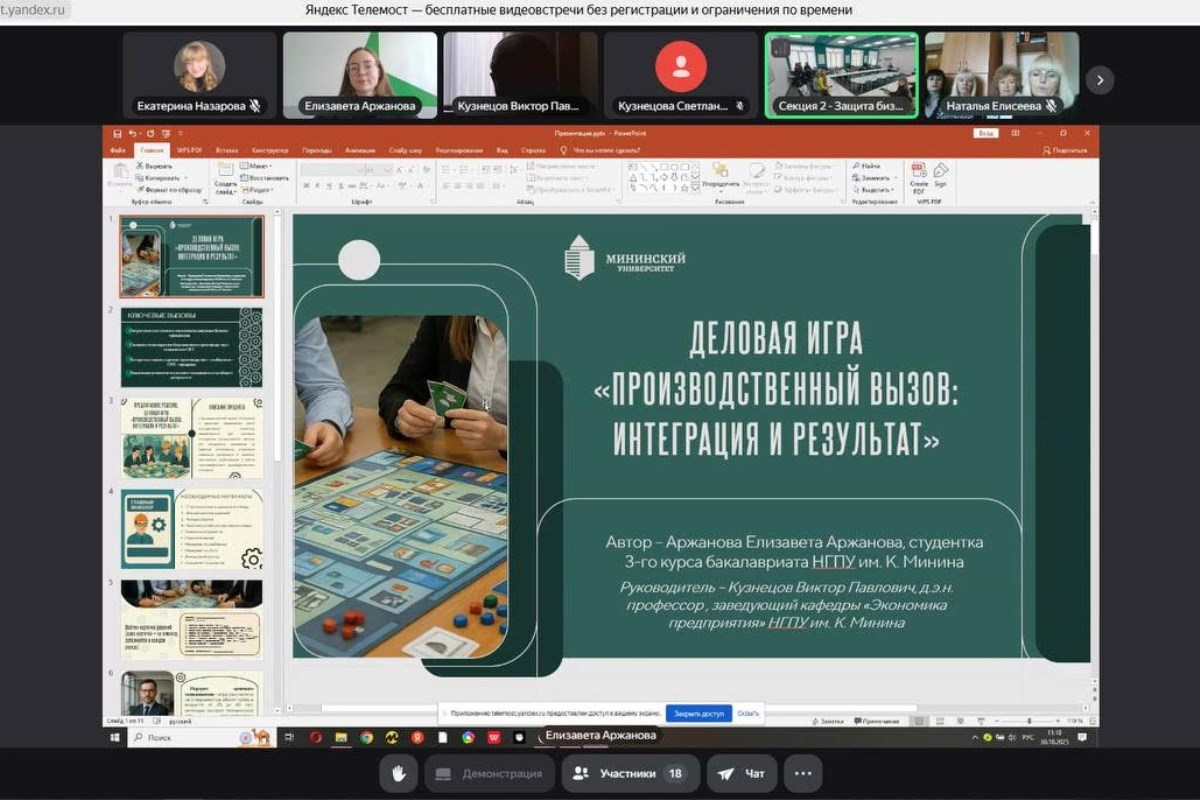This screenshot has width=1200, height=800.
Task: Select Наталья Елисеева video tile
Action: point(1001,75)
